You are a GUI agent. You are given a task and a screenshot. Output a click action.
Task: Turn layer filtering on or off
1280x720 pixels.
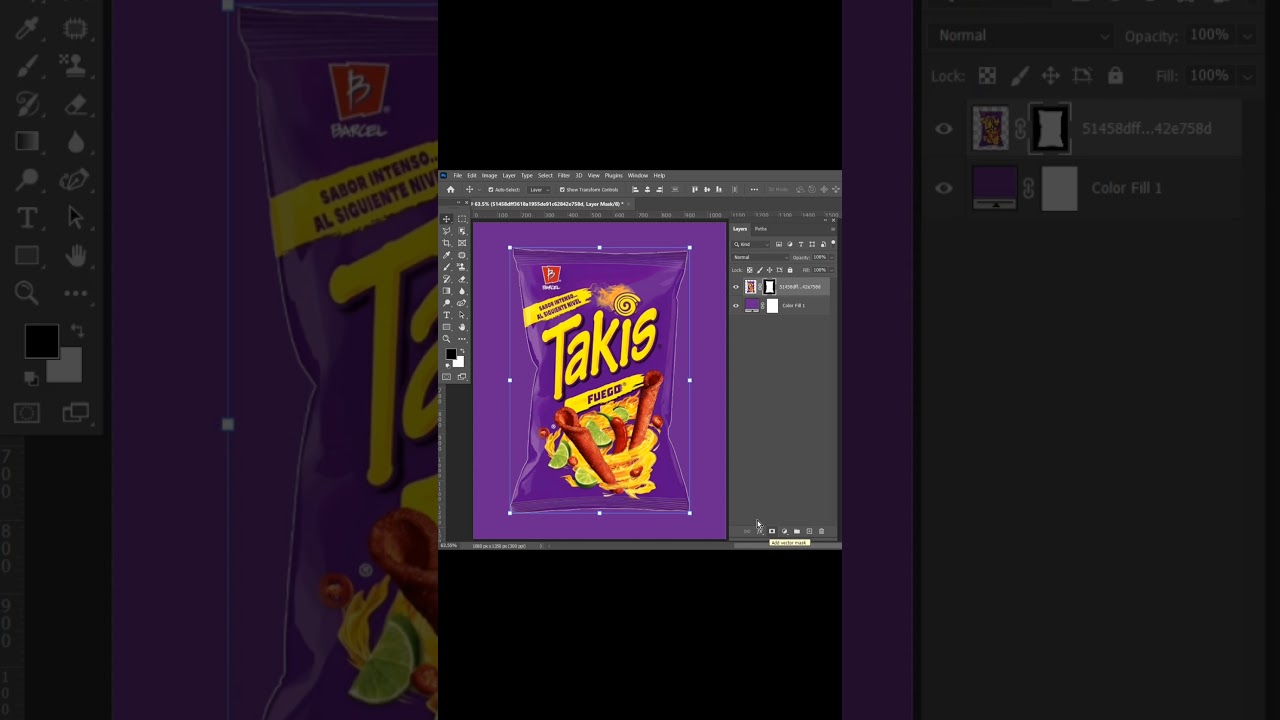pyautogui.click(x=833, y=242)
